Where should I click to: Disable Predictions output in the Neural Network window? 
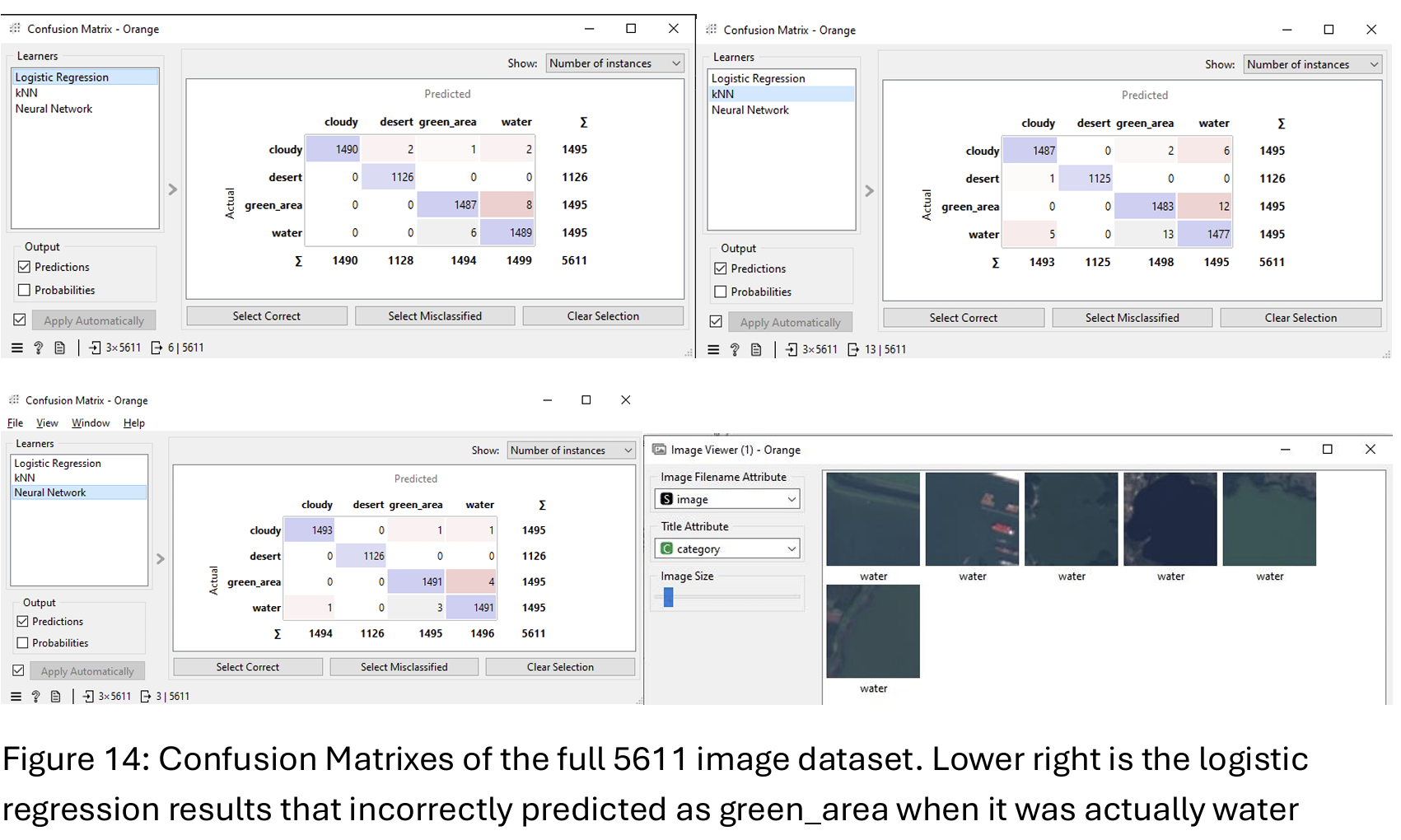22,621
